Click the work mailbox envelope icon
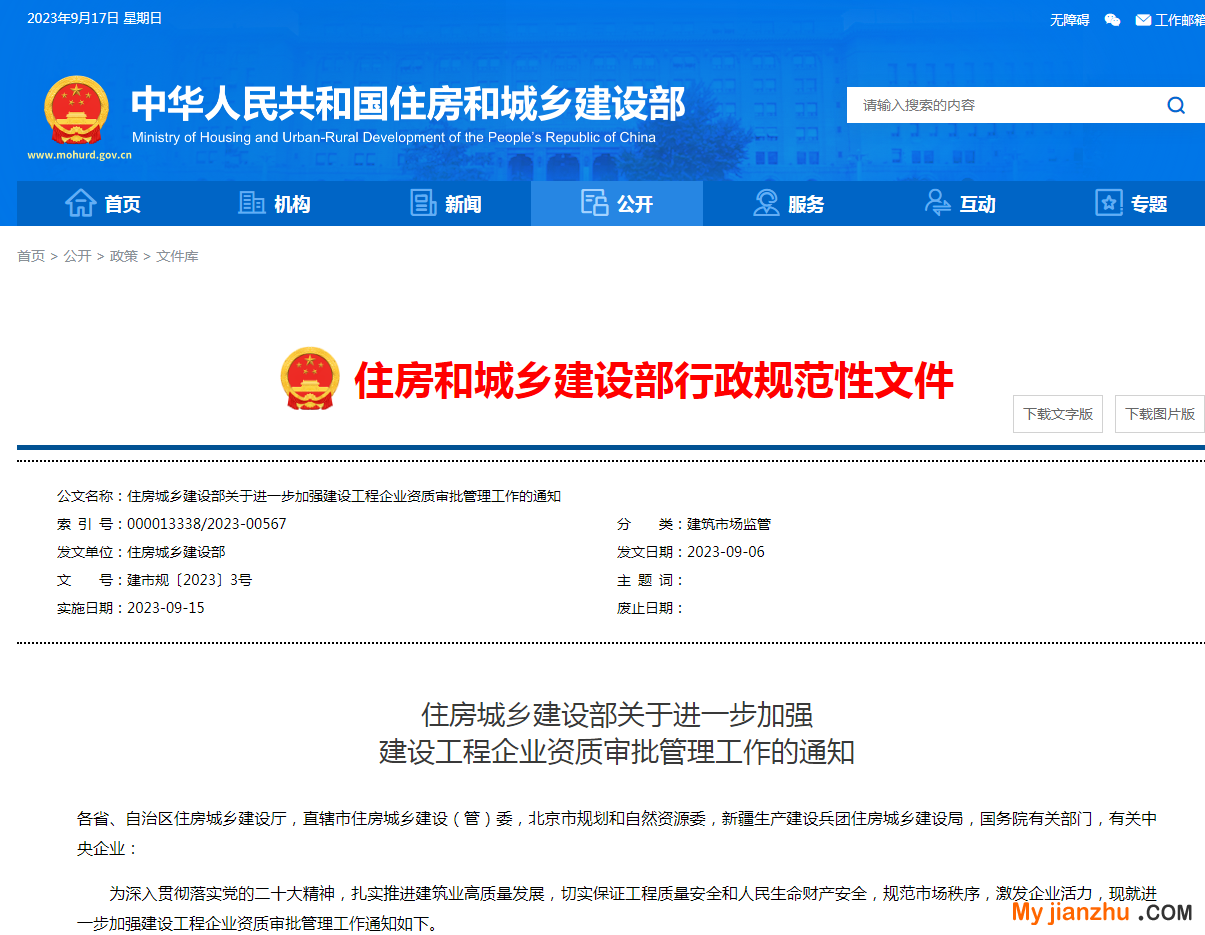The height and width of the screenshot is (935, 1205). [1143, 20]
